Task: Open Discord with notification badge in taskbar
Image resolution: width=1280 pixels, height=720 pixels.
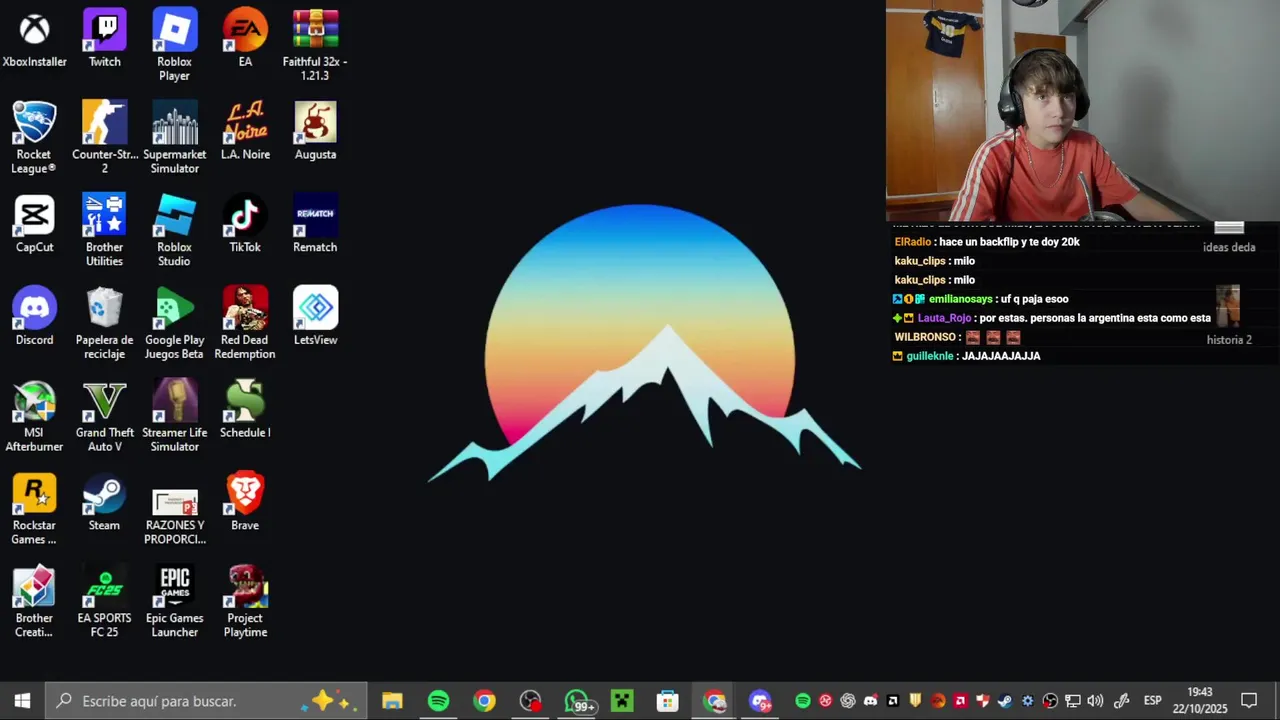Action: coord(760,701)
